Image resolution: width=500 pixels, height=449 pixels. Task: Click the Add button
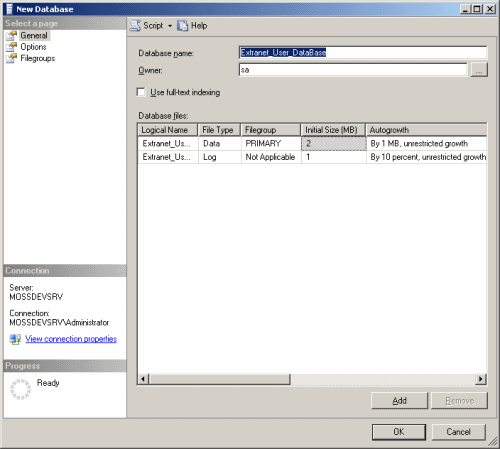[x=399, y=401]
